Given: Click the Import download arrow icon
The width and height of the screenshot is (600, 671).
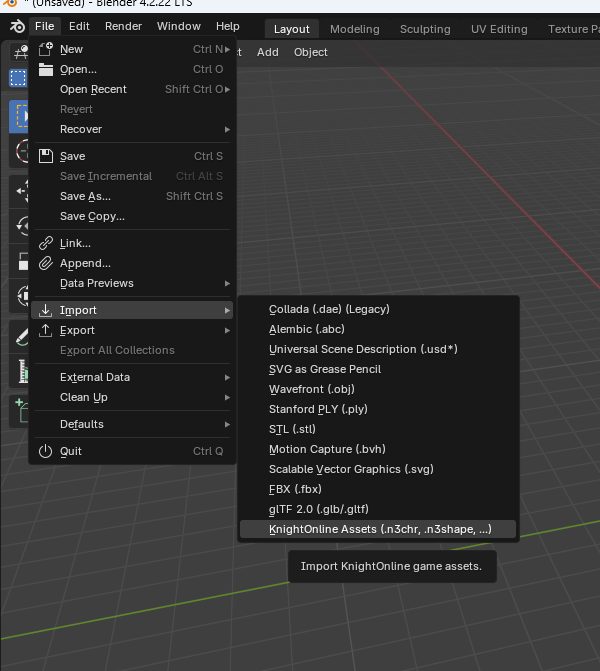Looking at the screenshot, I should click(x=46, y=310).
